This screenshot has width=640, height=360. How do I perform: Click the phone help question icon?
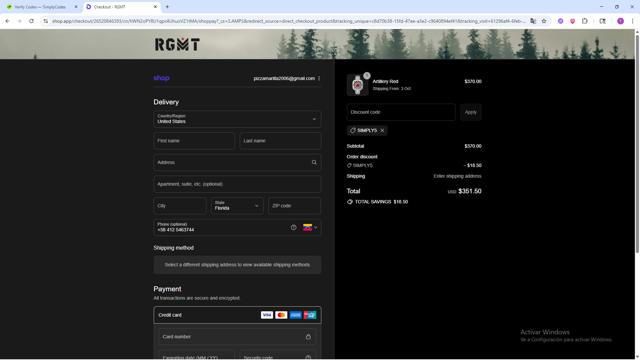[x=293, y=227]
